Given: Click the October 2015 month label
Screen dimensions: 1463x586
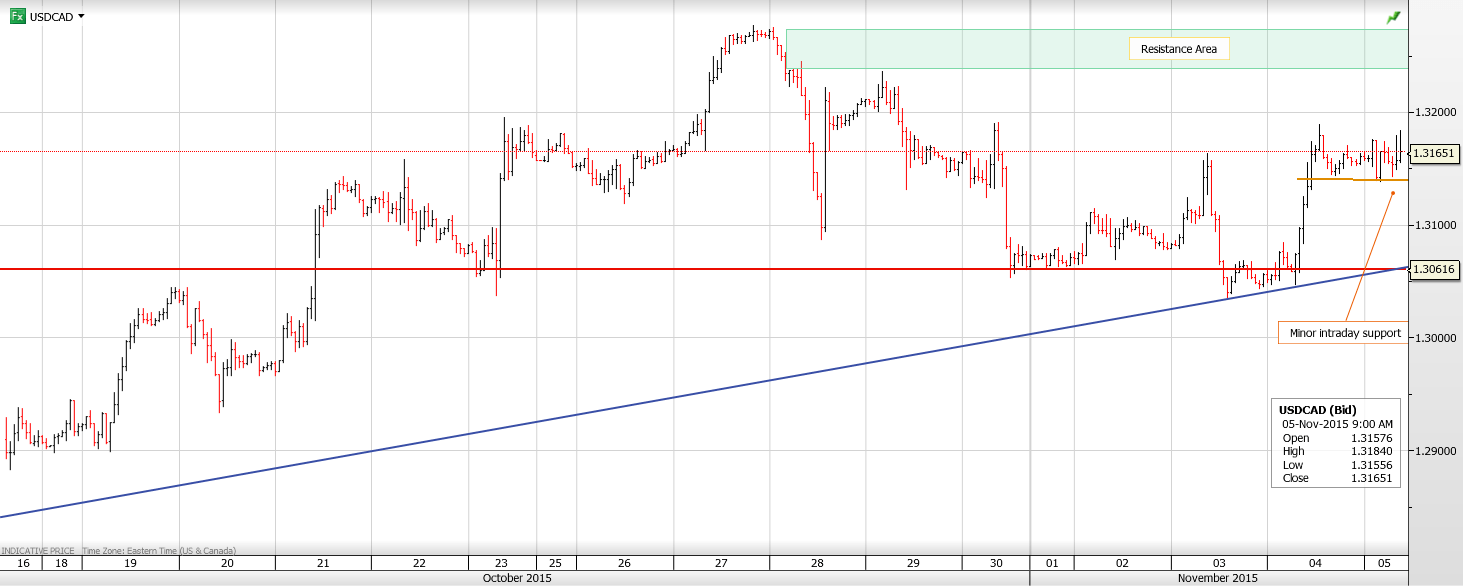Looking at the screenshot, I should [516, 578].
